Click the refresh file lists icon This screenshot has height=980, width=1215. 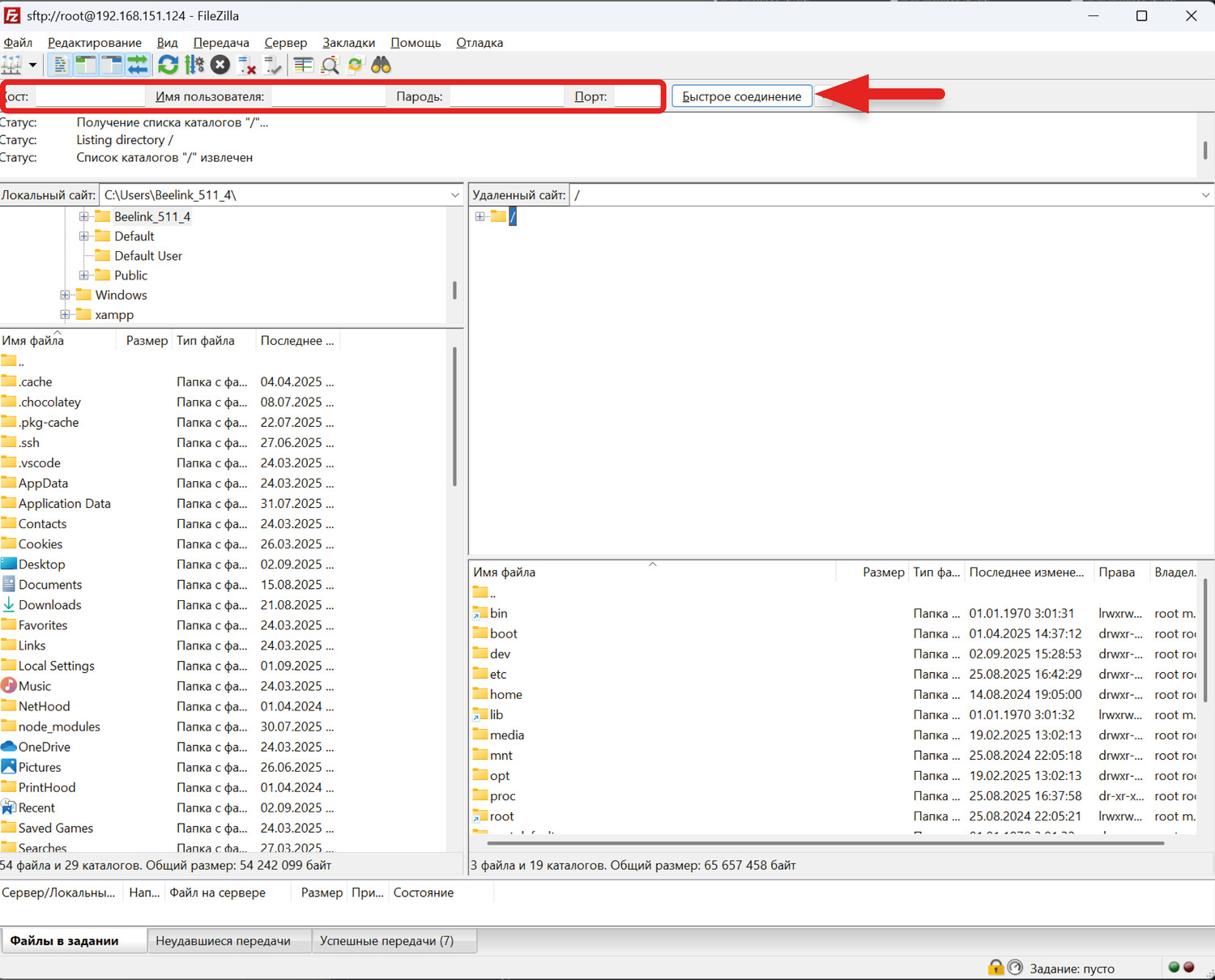[x=168, y=65]
